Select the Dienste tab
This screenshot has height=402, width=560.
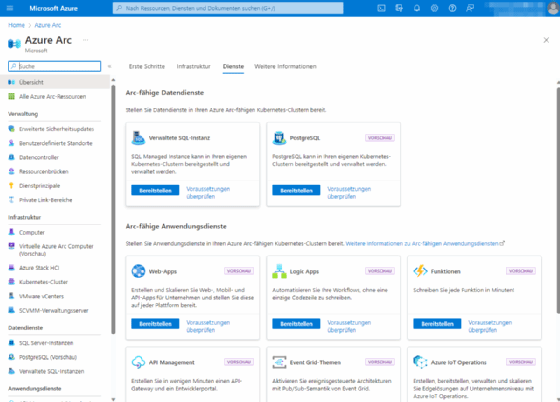pyautogui.click(x=233, y=66)
